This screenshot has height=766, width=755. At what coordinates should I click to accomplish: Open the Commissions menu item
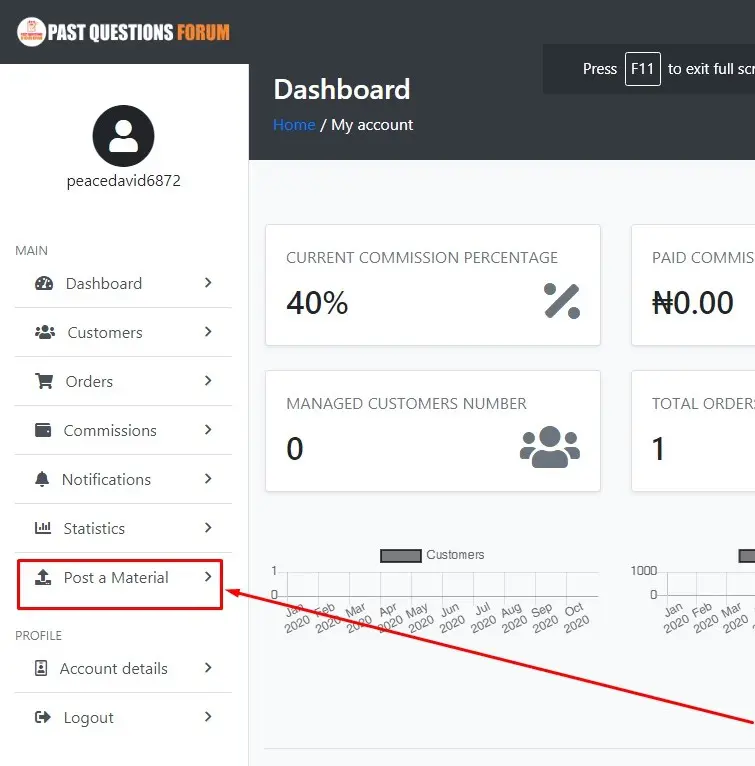[x=110, y=430]
